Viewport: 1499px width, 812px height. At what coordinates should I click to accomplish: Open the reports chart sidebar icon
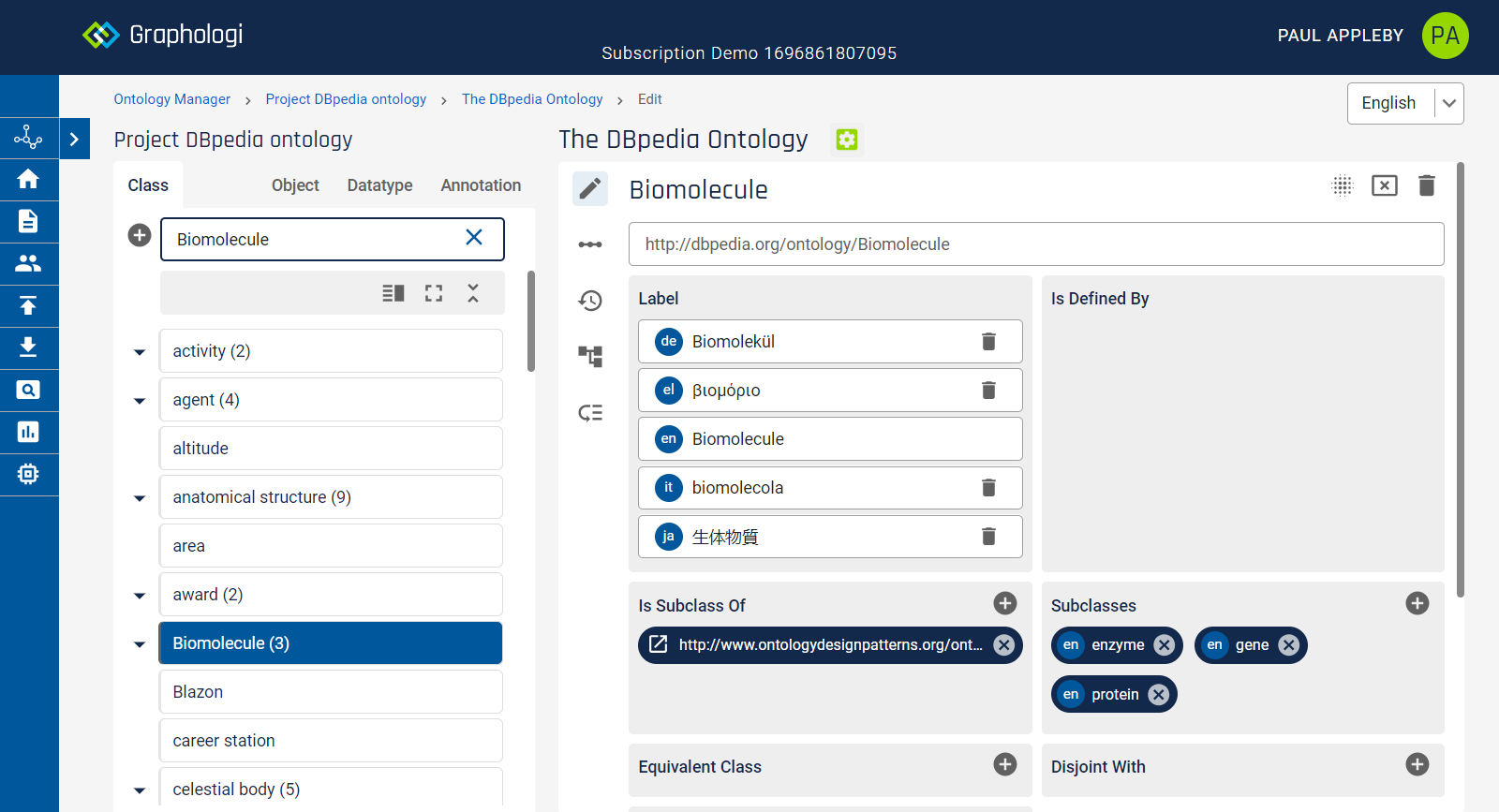tap(28, 432)
